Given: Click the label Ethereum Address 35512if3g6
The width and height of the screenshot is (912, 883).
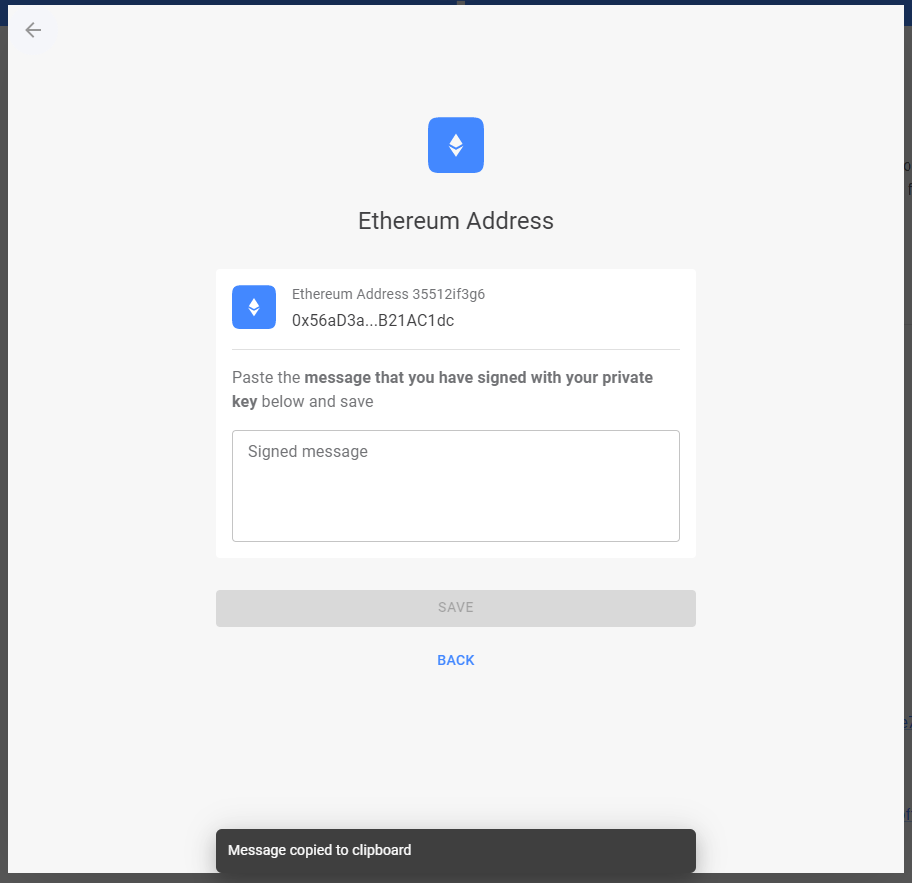Looking at the screenshot, I should pyautogui.click(x=388, y=294).
